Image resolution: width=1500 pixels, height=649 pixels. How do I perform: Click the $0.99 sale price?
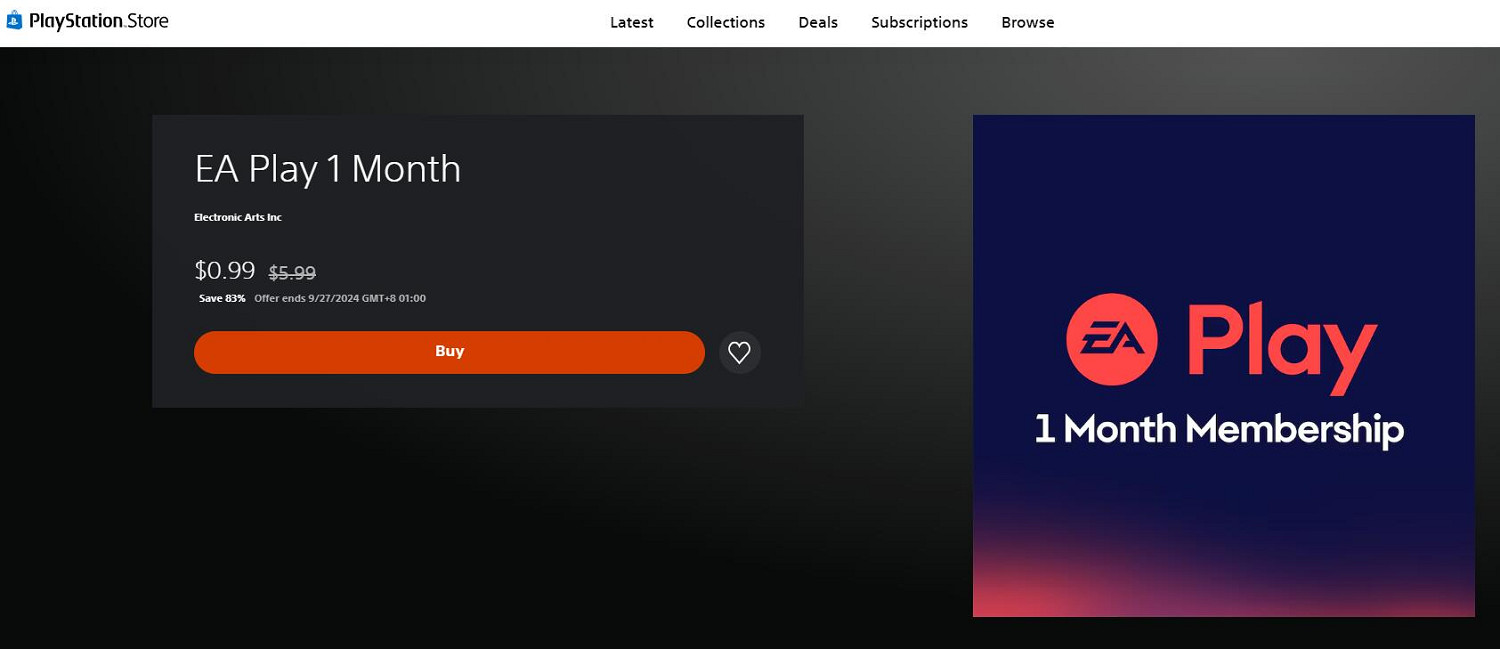(x=224, y=270)
